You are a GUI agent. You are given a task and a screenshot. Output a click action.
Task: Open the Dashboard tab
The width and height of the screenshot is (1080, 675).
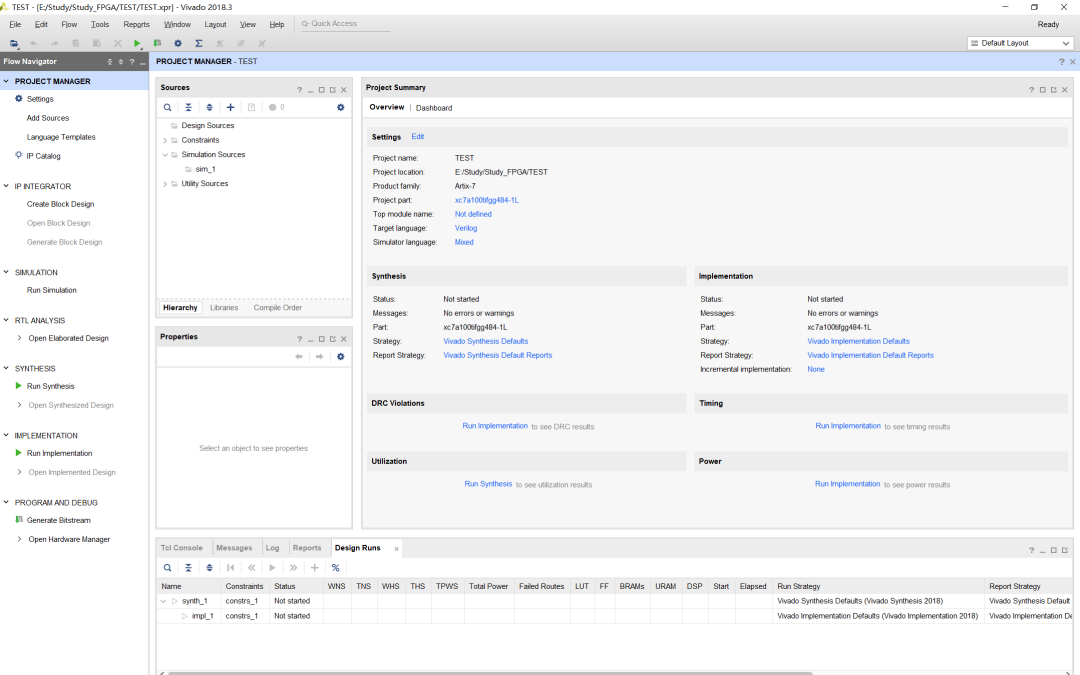click(x=434, y=108)
